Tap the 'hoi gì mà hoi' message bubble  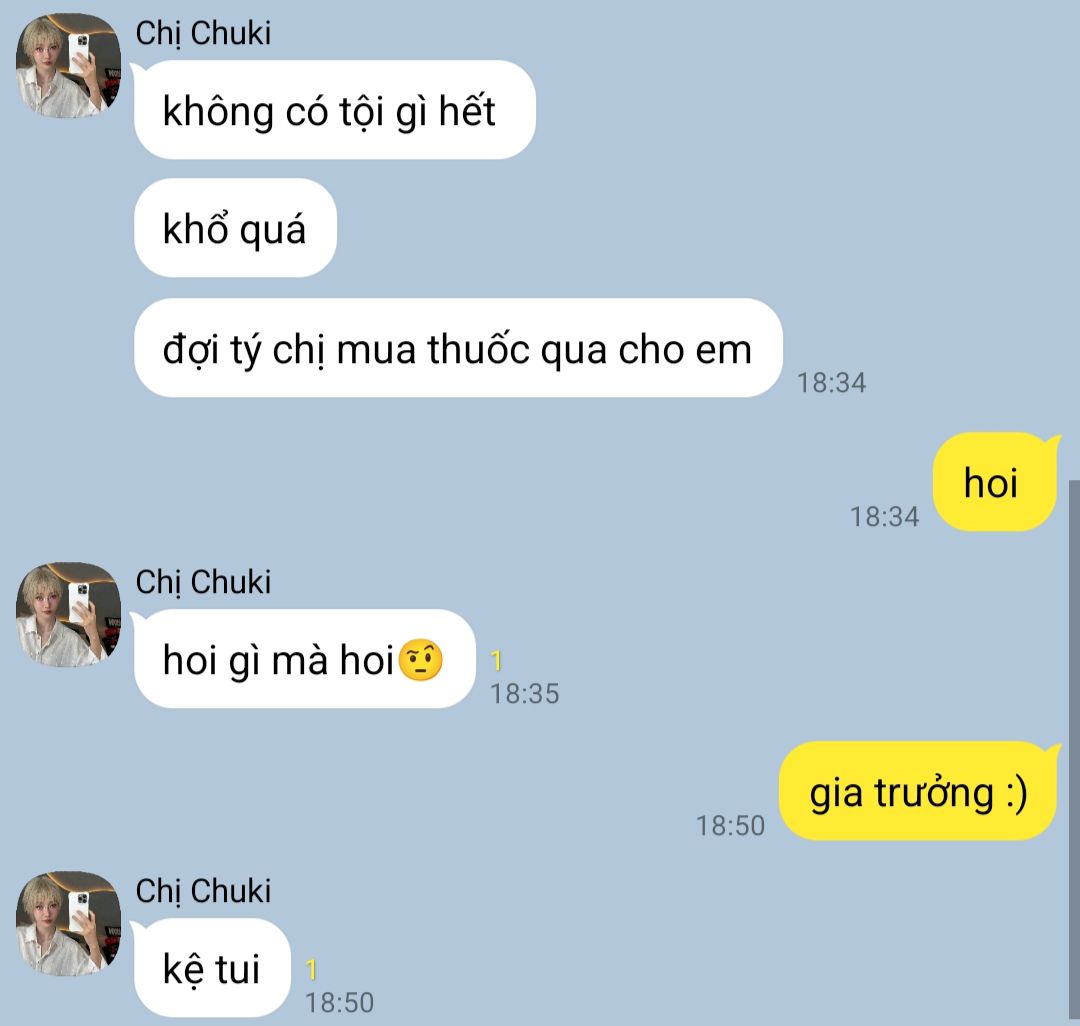click(x=304, y=658)
